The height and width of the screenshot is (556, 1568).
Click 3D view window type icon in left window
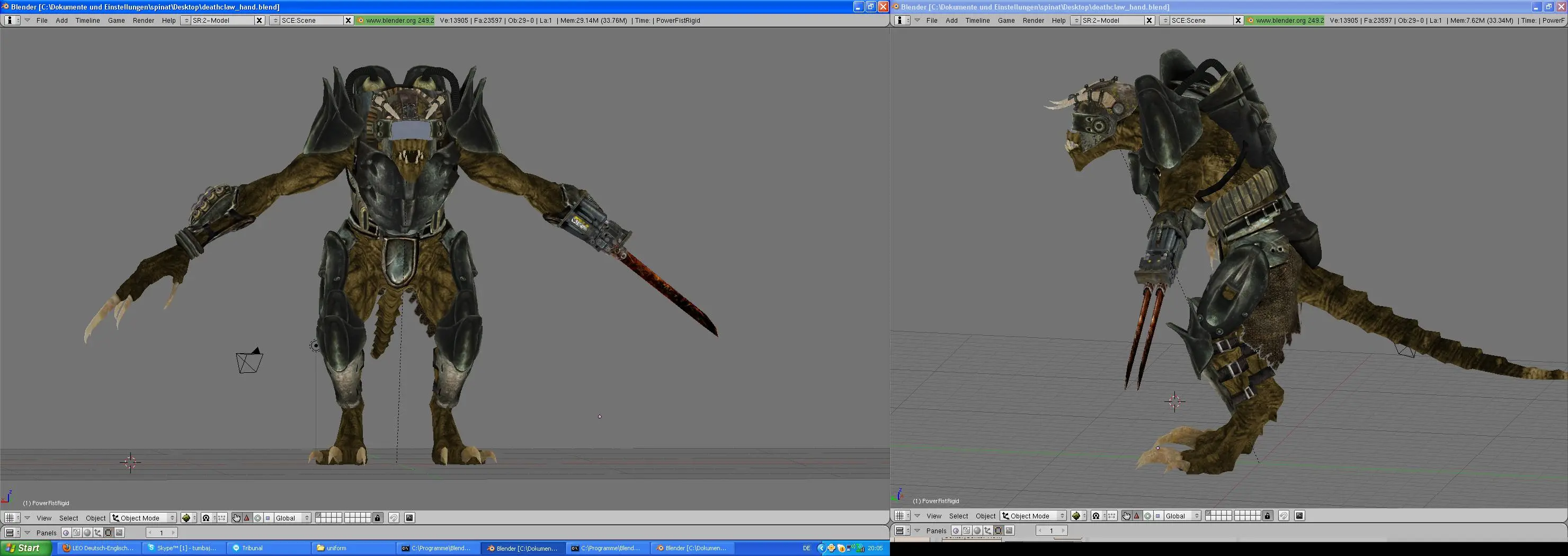[x=12, y=518]
